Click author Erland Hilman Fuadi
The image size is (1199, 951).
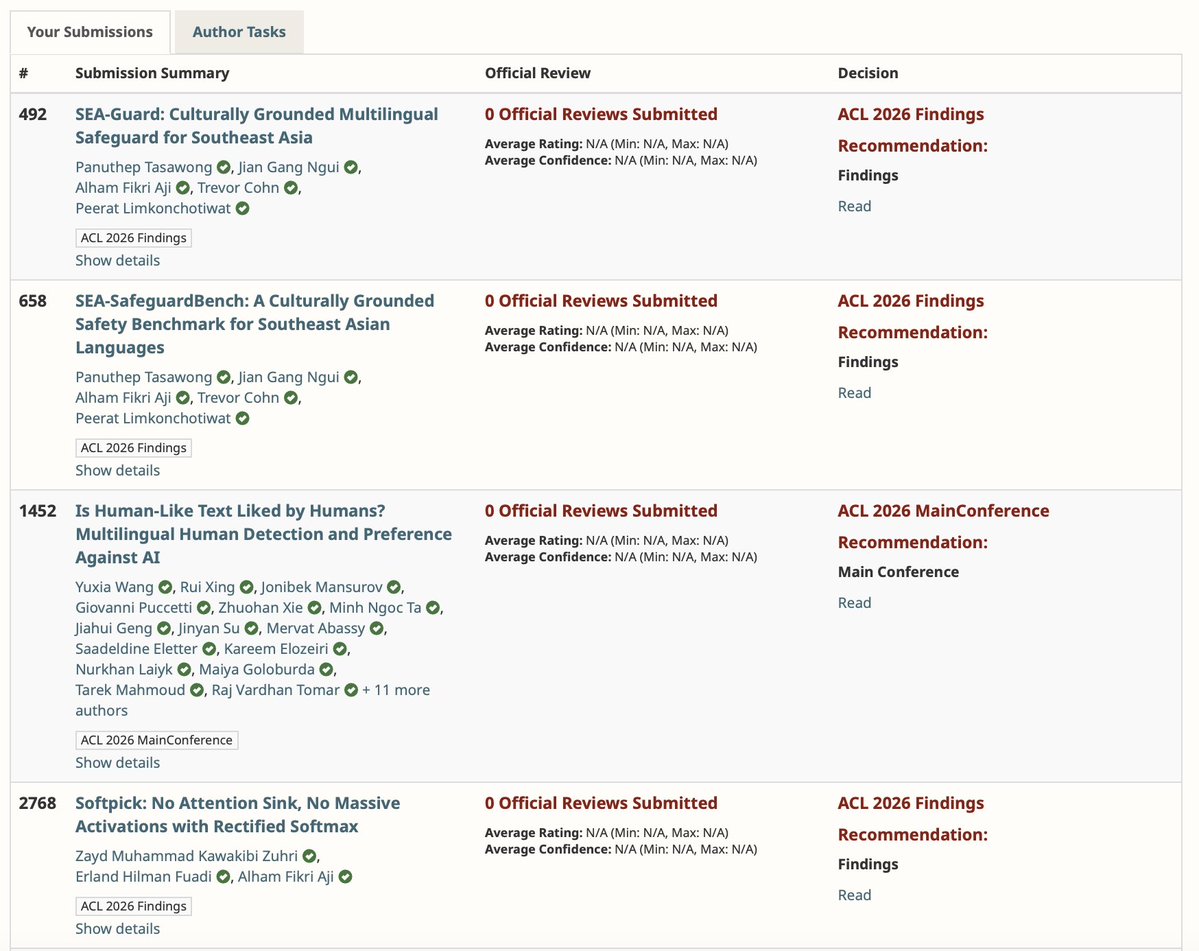[143, 876]
